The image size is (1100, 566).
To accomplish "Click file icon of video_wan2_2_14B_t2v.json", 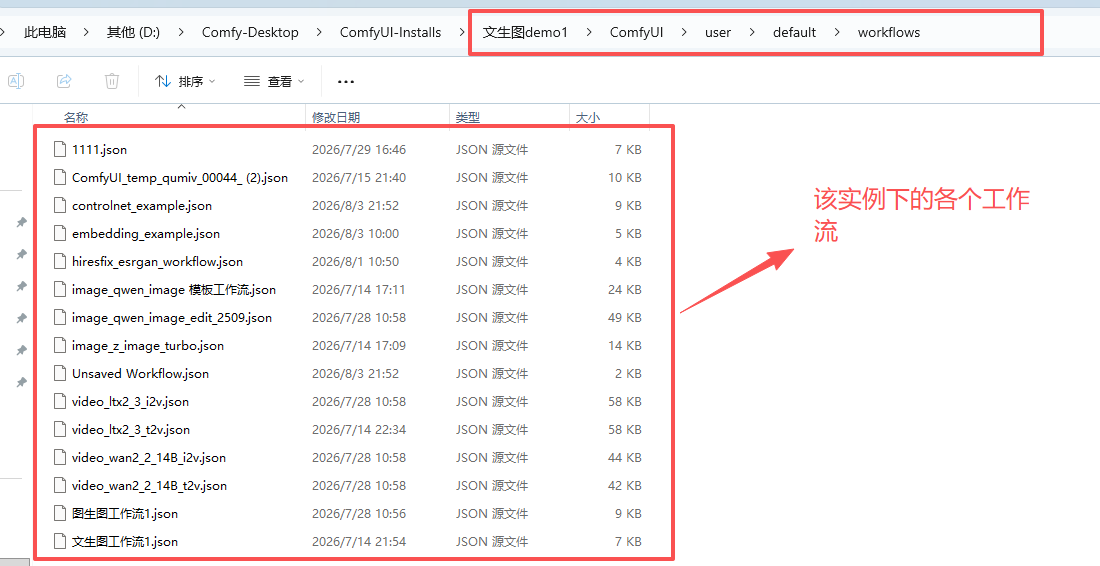I will click(x=60, y=486).
